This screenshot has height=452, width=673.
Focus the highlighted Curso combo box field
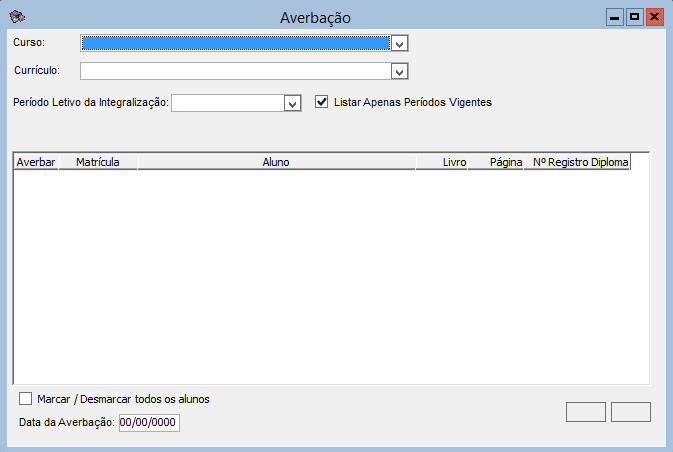point(235,44)
